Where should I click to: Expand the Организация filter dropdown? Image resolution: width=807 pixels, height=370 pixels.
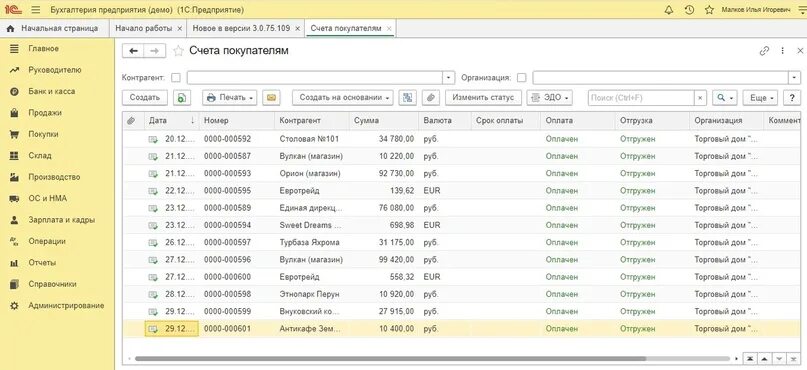click(794, 78)
